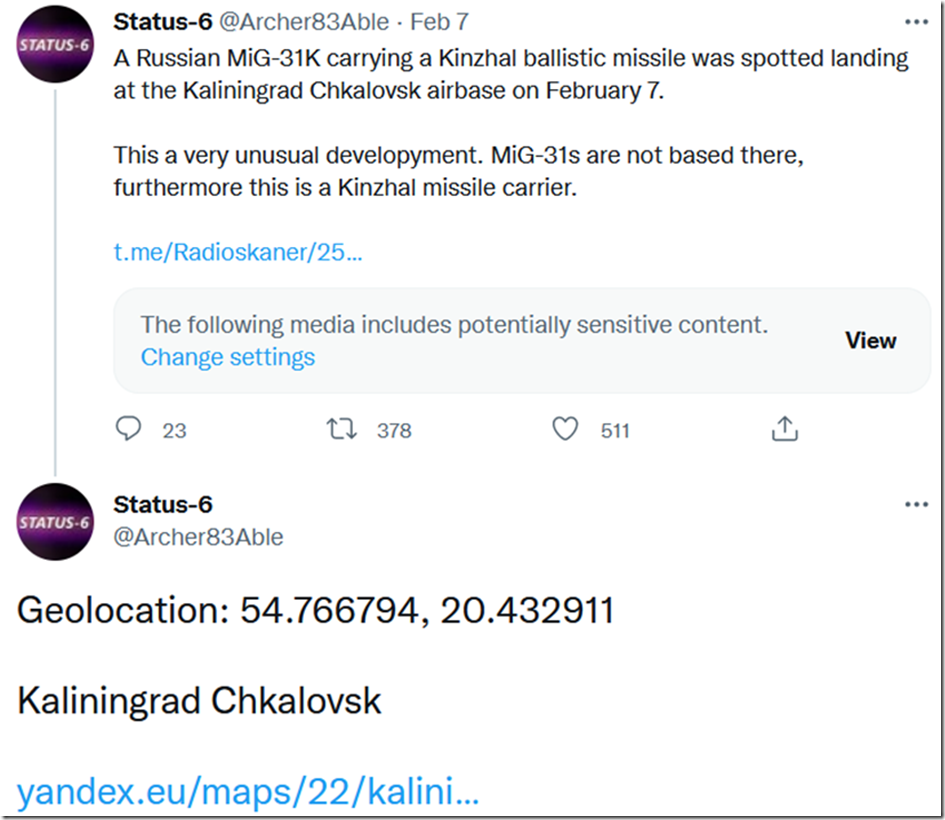This screenshot has height=820, width=945.
Task: Open the t.me/Radioskaner link
Action: pos(238,252)
